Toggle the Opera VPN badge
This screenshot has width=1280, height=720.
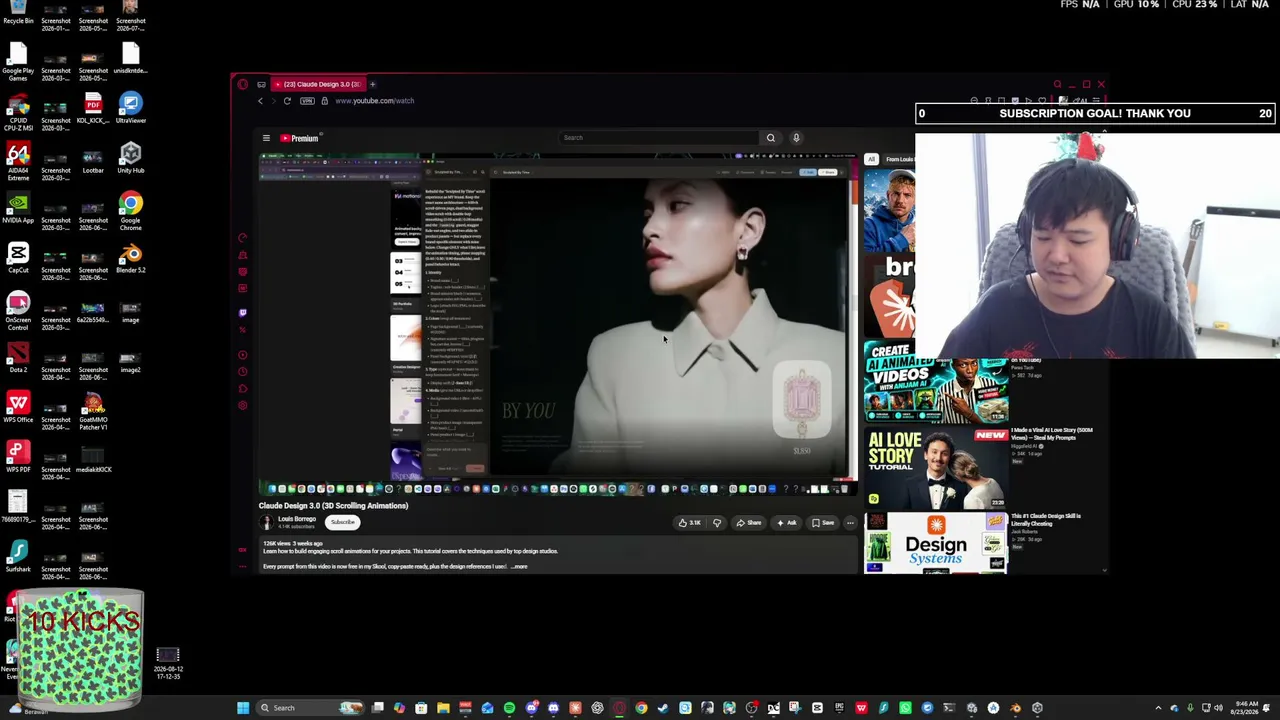307,101
